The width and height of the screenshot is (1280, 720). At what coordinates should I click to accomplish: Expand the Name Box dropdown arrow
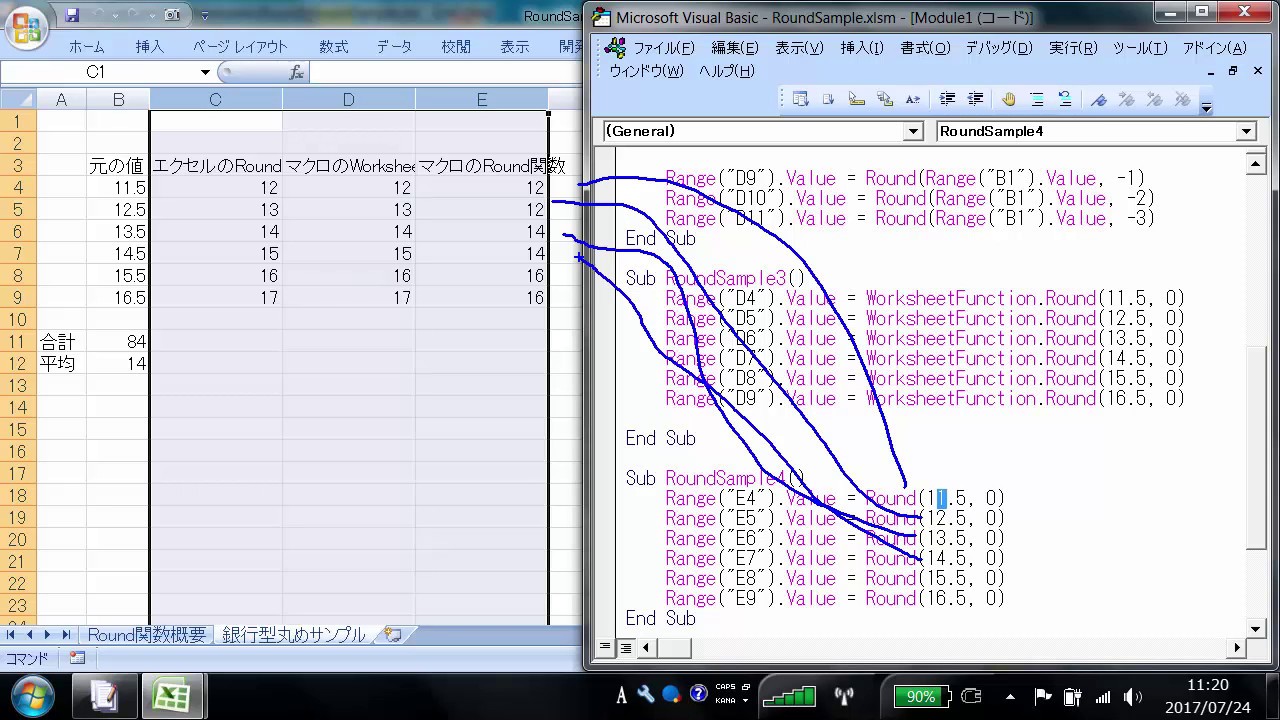[x=205, y=72]
